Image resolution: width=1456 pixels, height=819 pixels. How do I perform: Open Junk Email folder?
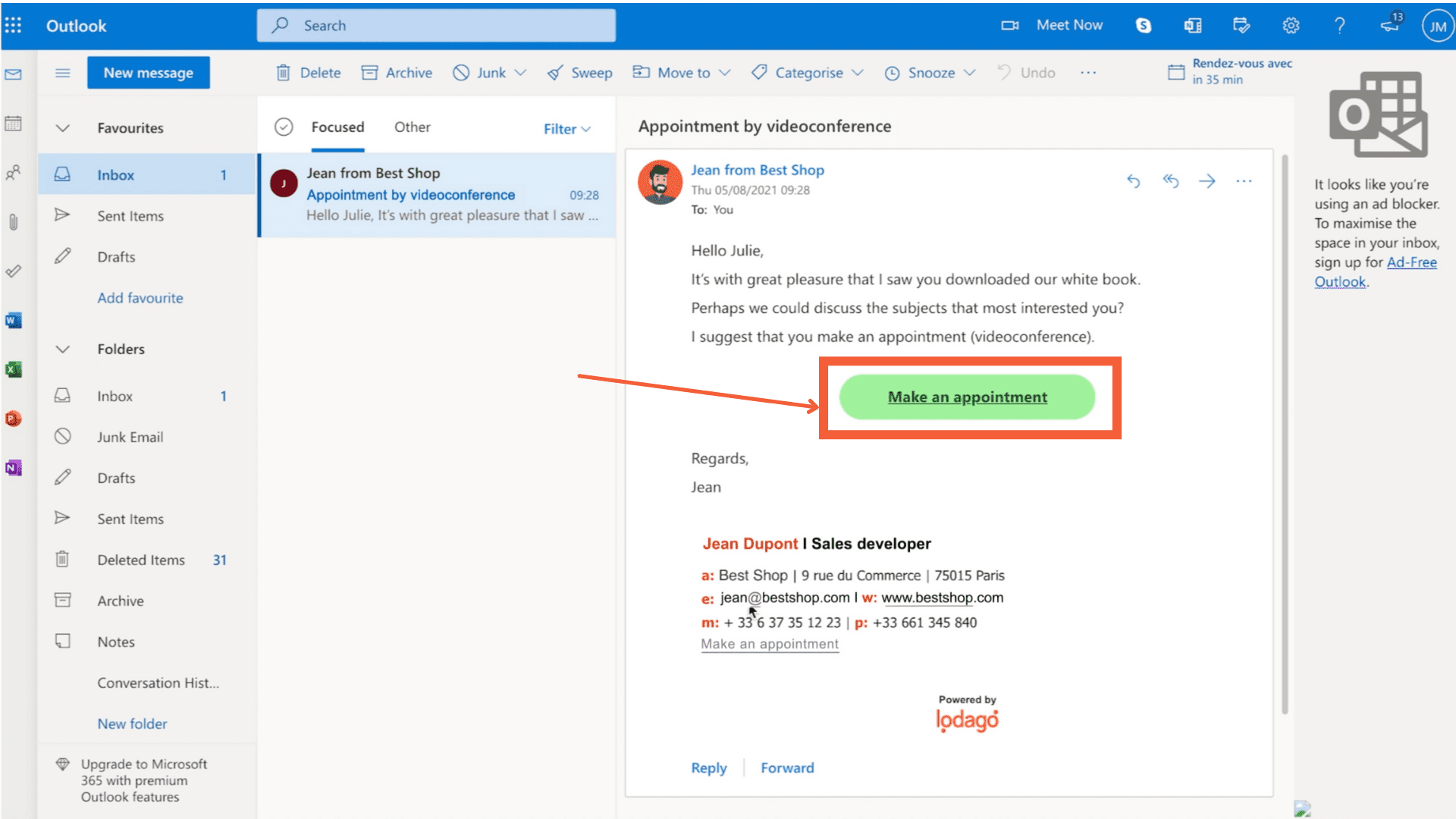point(147,438)
